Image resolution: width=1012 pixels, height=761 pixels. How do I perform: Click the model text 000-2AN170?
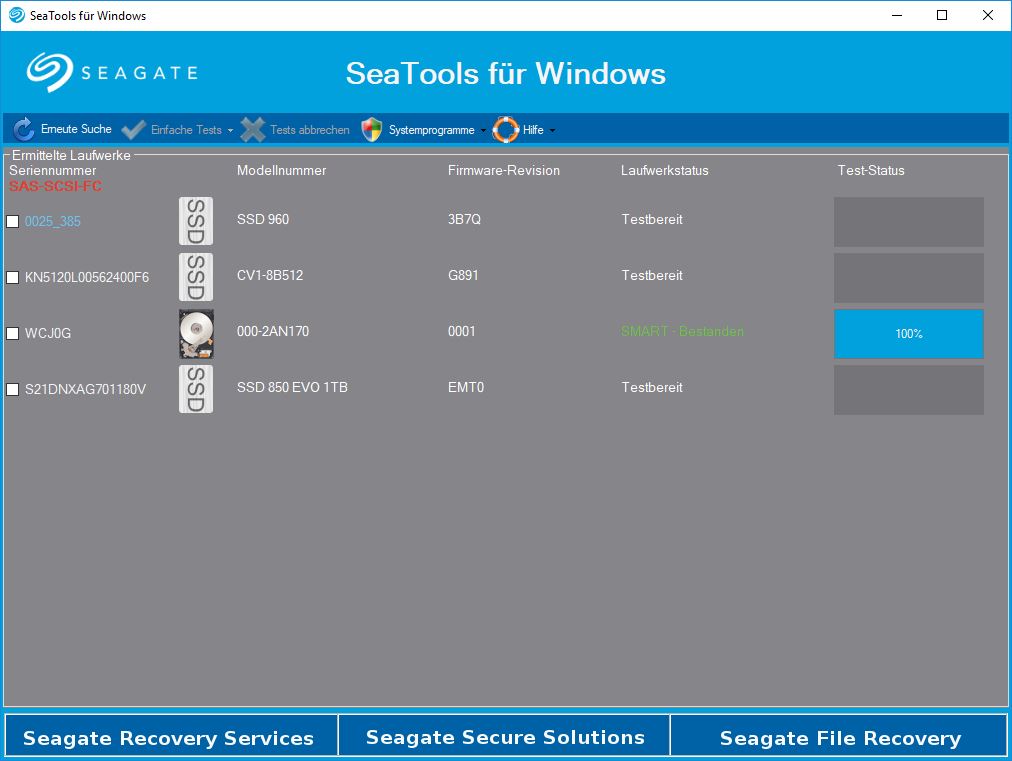coord(273,331)
